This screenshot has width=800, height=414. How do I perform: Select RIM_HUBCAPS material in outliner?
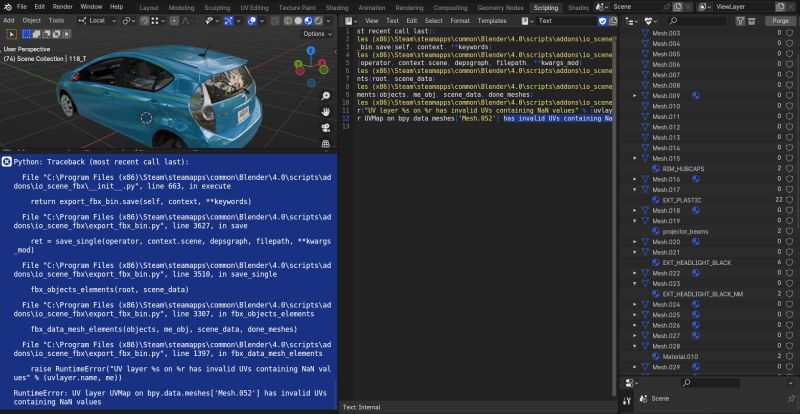(682, 168)
